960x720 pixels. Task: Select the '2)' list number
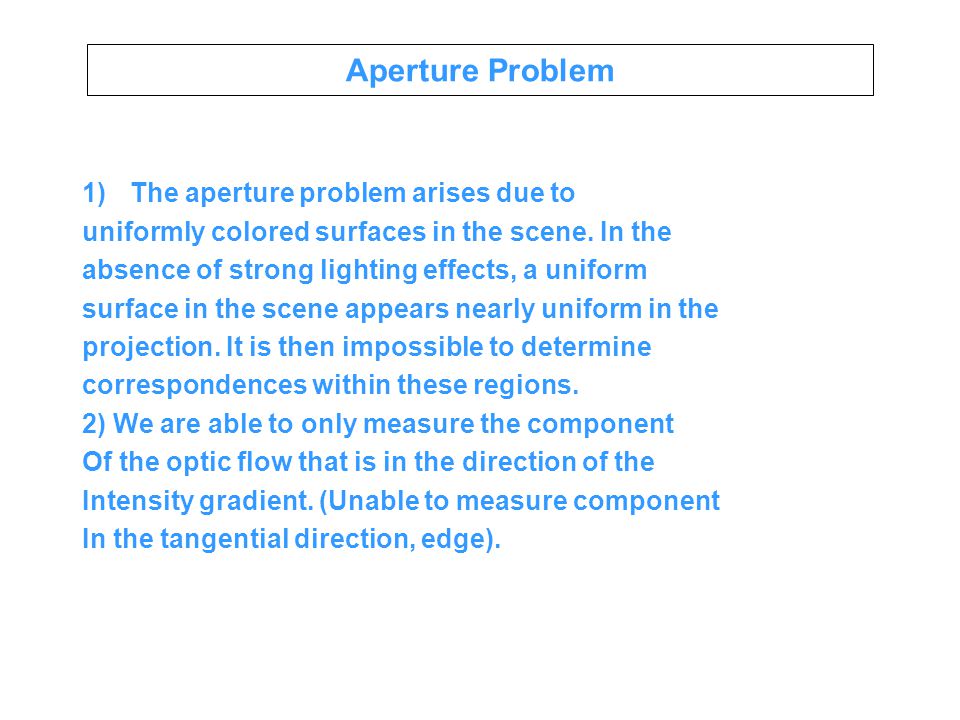pyautogui.click(x=94, y=424)
